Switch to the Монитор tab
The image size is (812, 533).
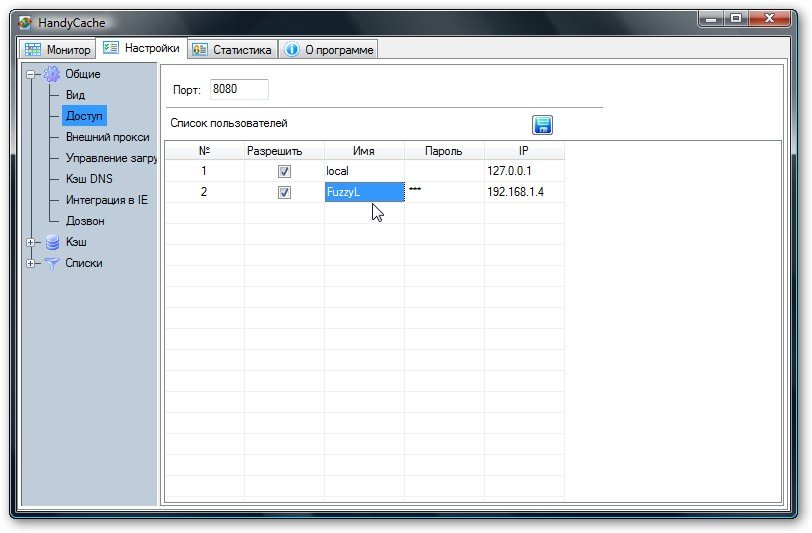tap(57, 50)
